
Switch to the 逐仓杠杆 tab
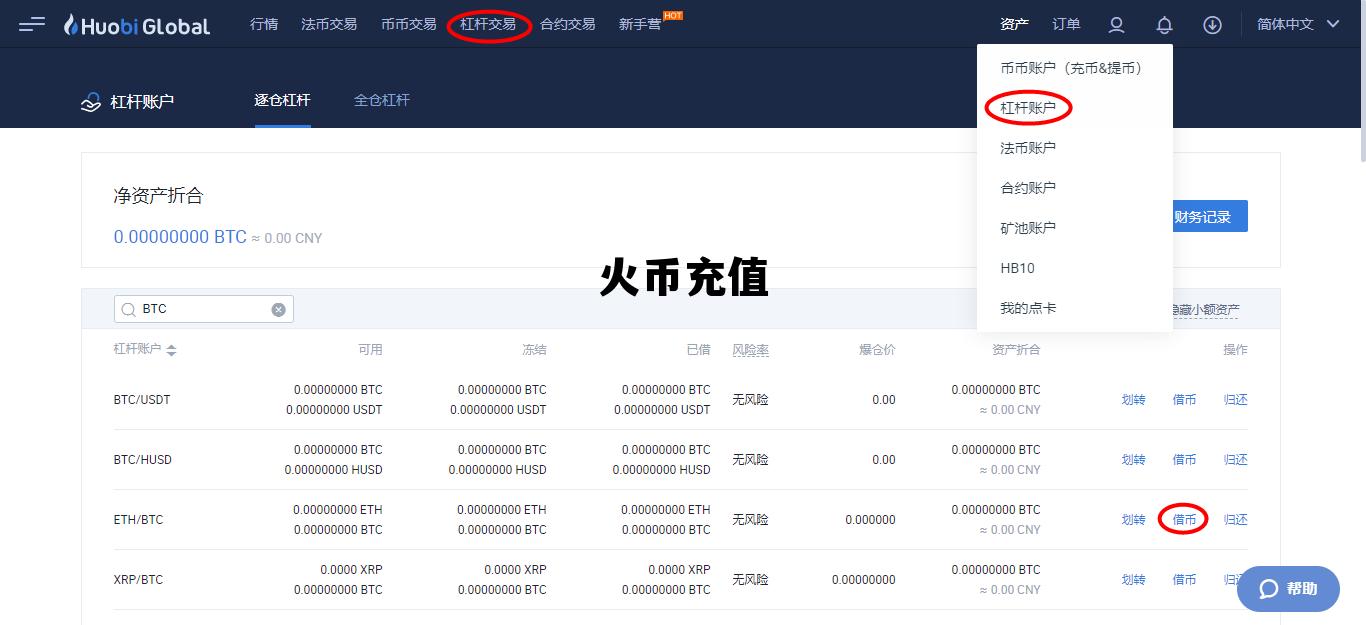click(282, 100)
